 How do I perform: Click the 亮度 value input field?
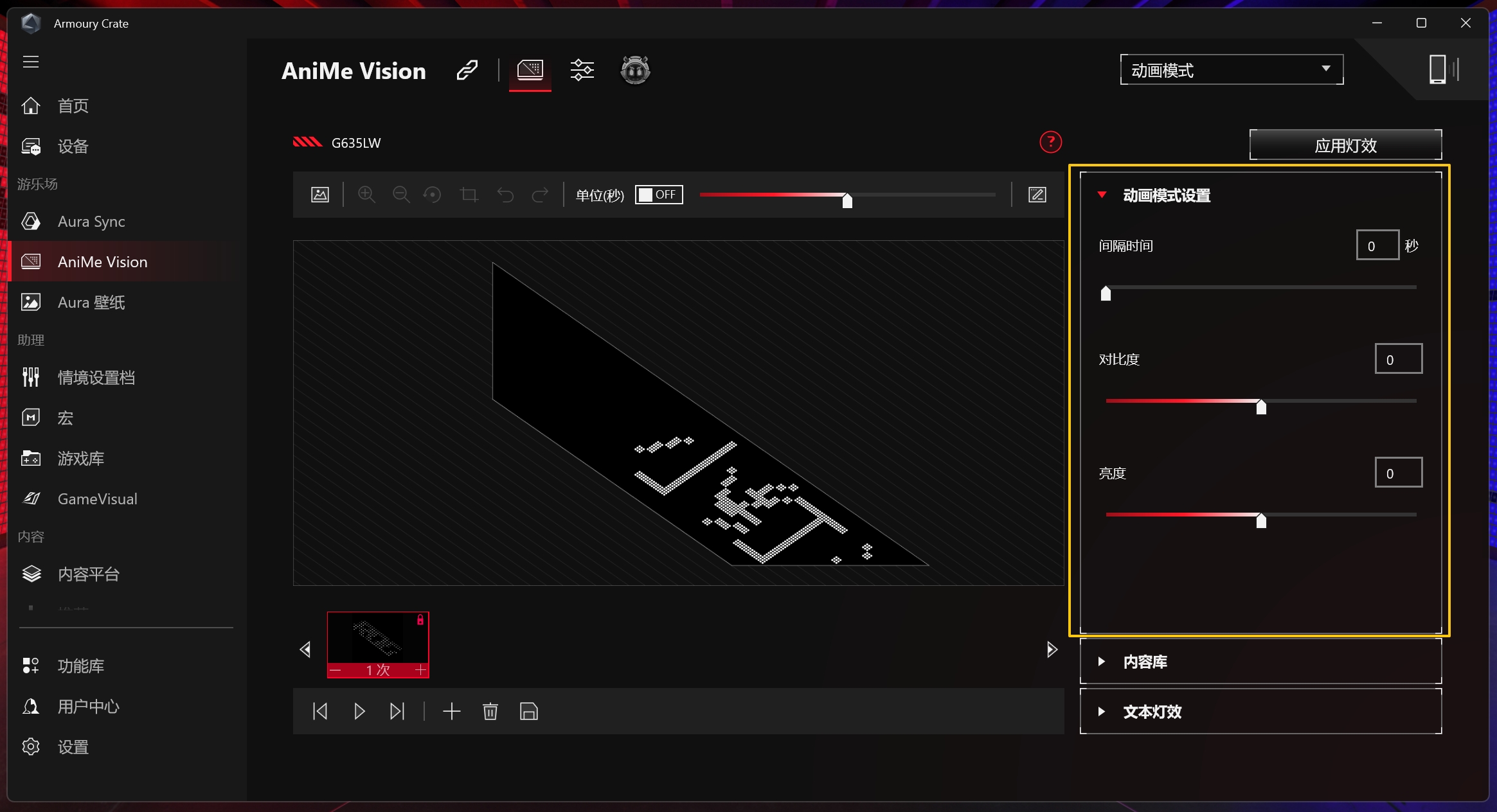(1399, 472)
